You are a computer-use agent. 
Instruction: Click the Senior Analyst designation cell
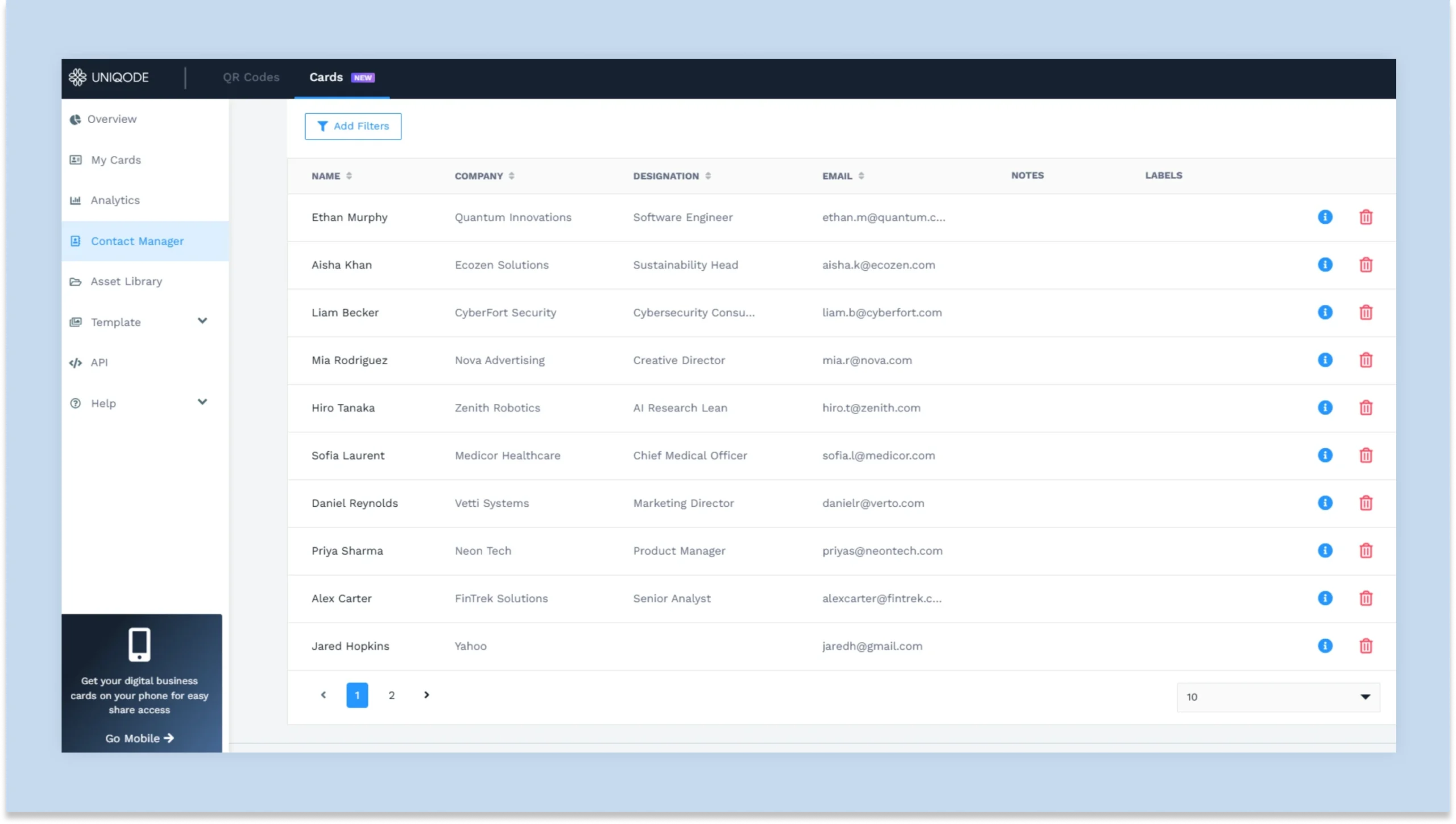pyautogui.click(x=672, y=598)
